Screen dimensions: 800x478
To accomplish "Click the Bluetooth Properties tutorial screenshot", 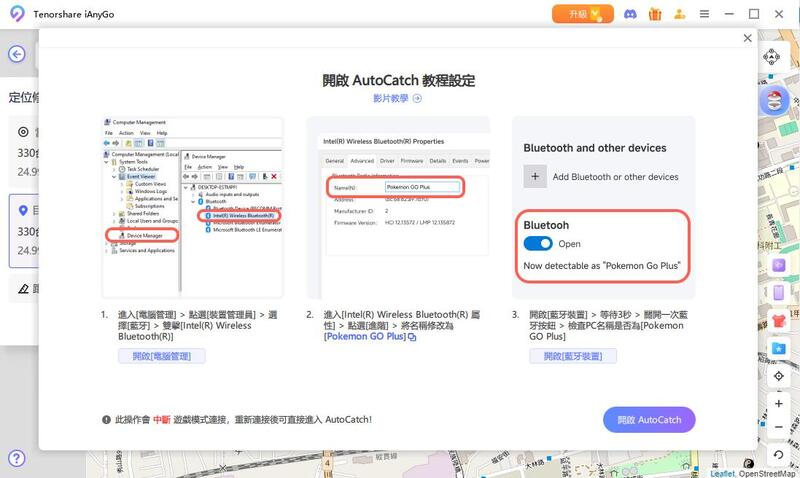I will point(398,207).
